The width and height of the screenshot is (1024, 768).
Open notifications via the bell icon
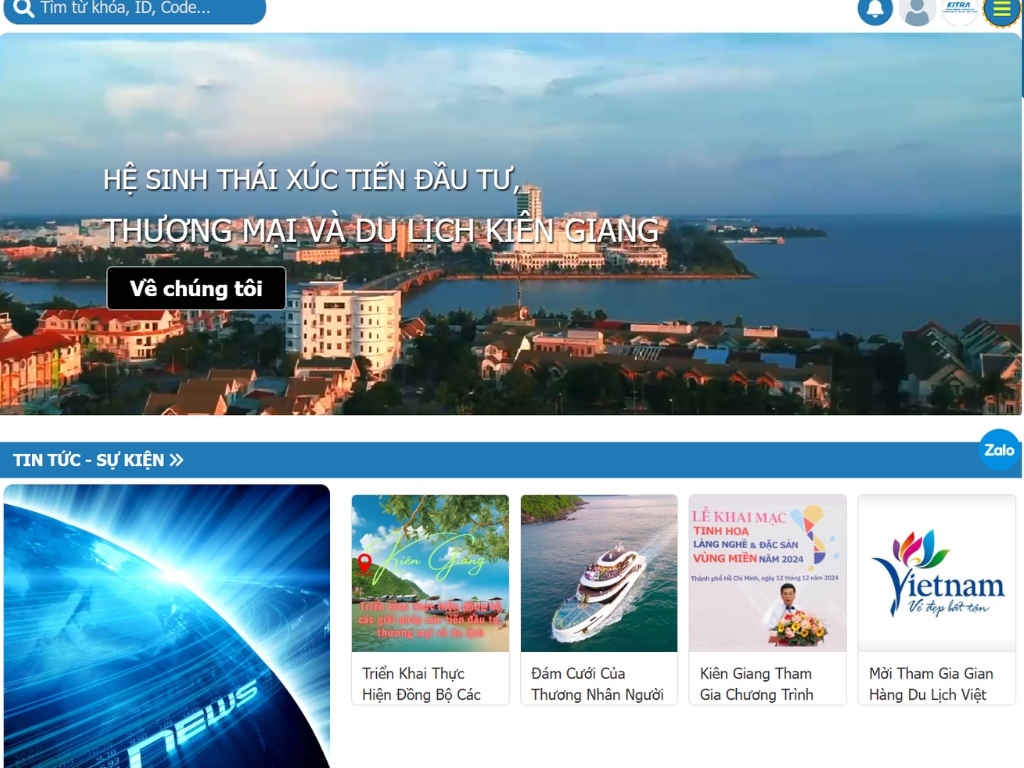tap(875, 10)
